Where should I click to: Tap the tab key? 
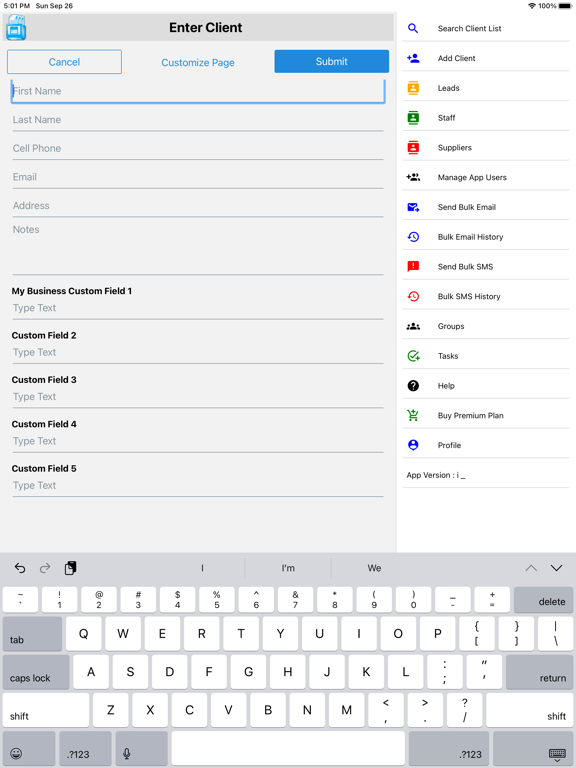pos(32,634)
